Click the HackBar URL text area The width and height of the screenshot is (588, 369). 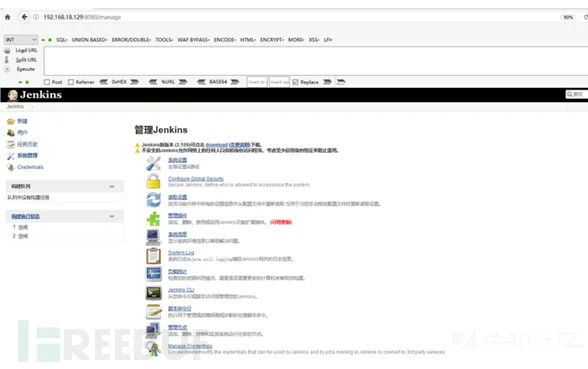[316, 61]
